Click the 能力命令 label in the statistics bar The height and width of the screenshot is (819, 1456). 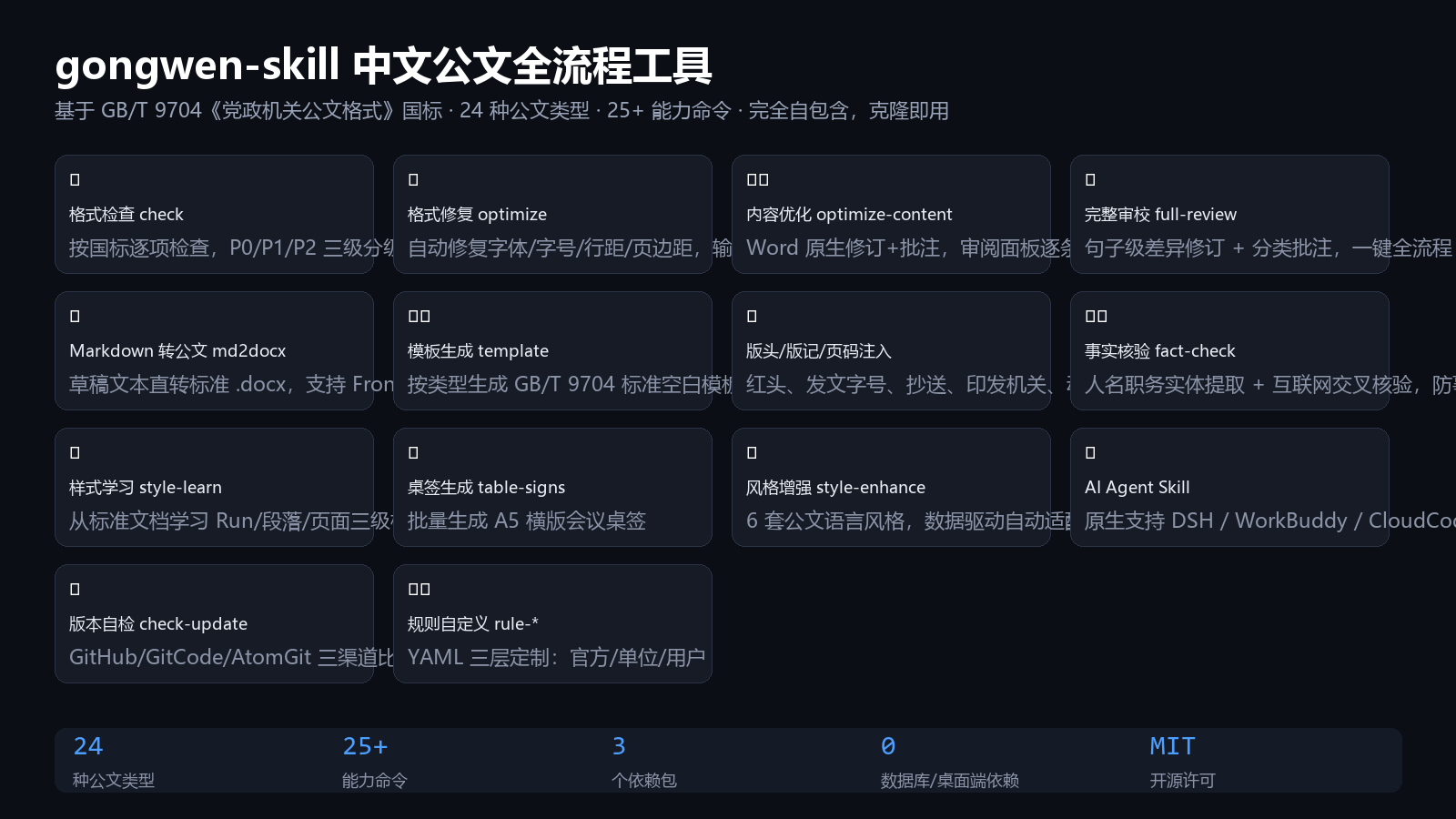[x=375, y=781]
